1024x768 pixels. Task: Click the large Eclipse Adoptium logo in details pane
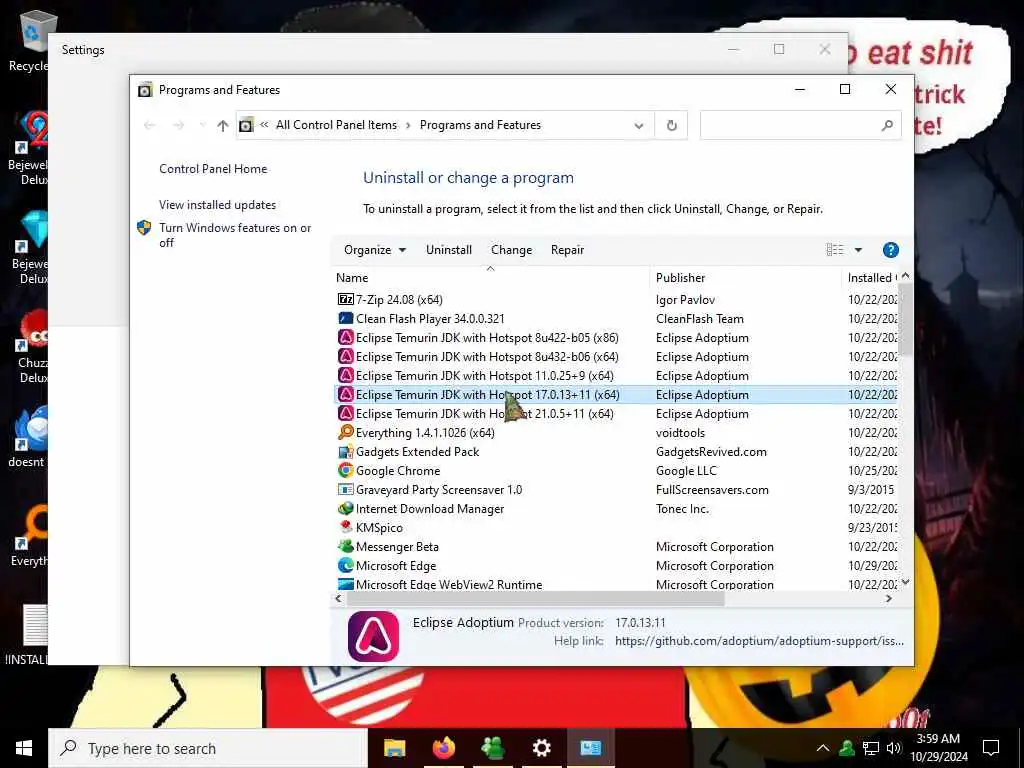374,636
